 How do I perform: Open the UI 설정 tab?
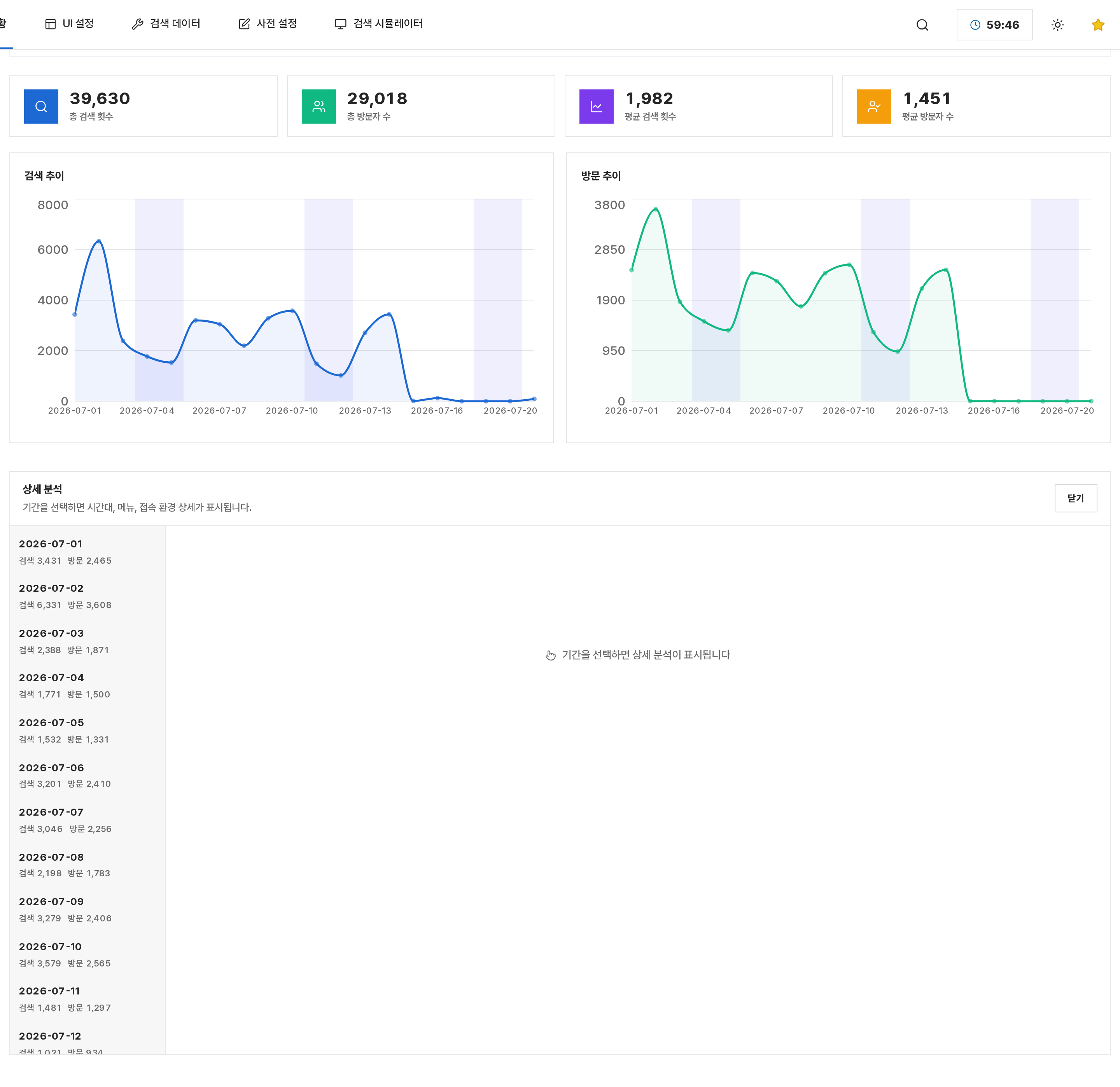coord(69,24)
